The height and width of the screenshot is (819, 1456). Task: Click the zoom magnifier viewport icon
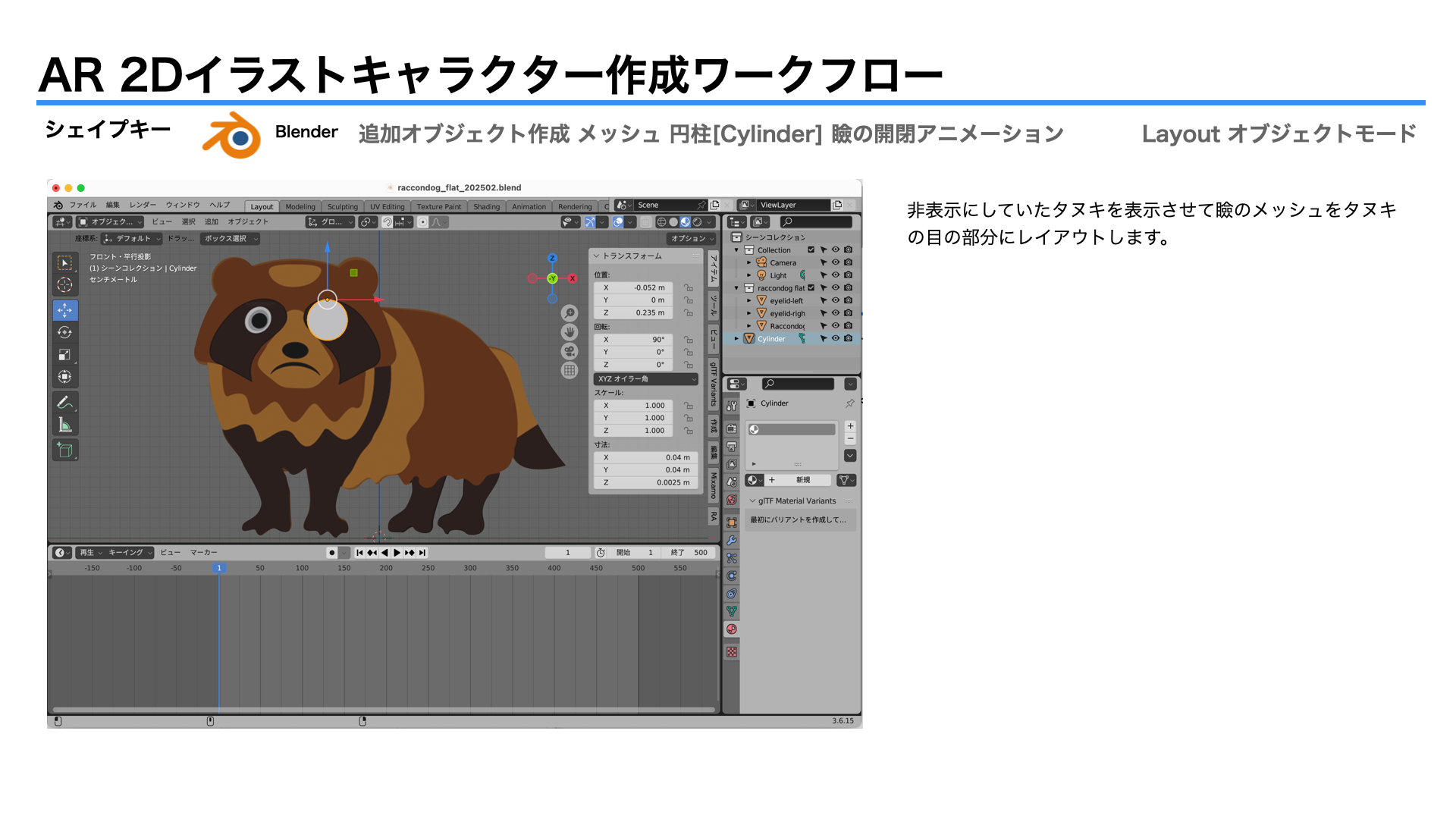click(x=570, y=313)
